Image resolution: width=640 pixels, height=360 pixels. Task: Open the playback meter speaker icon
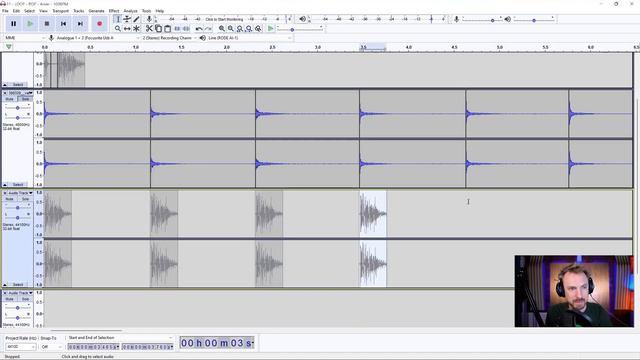[x=302, y=19]
